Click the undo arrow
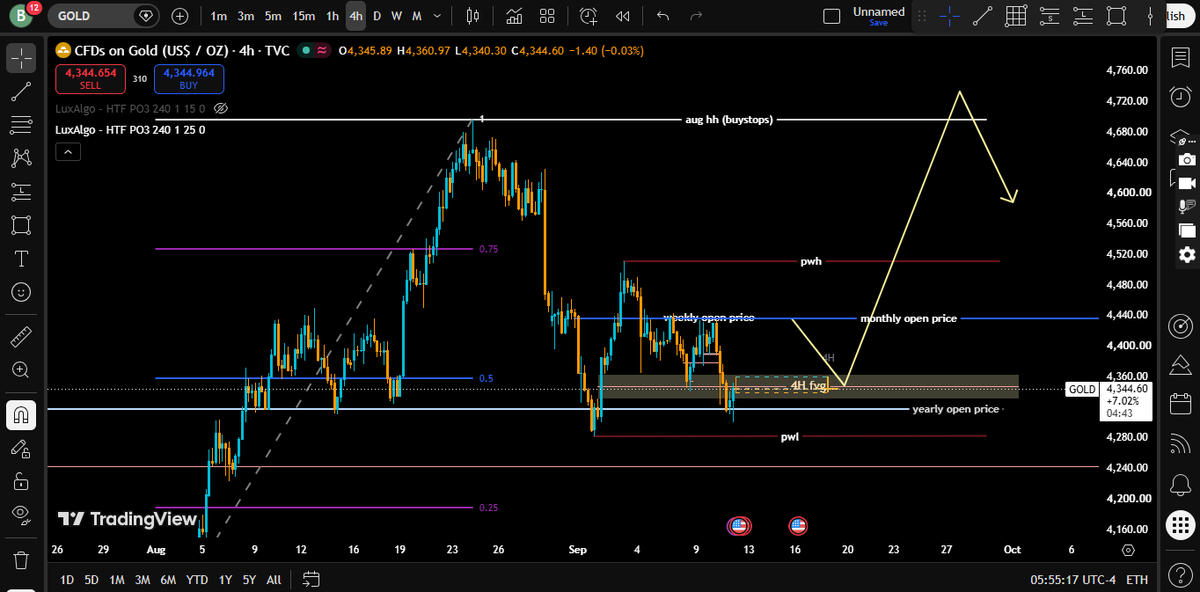This screenshot has height=592, width=1200. click(662, 16)
